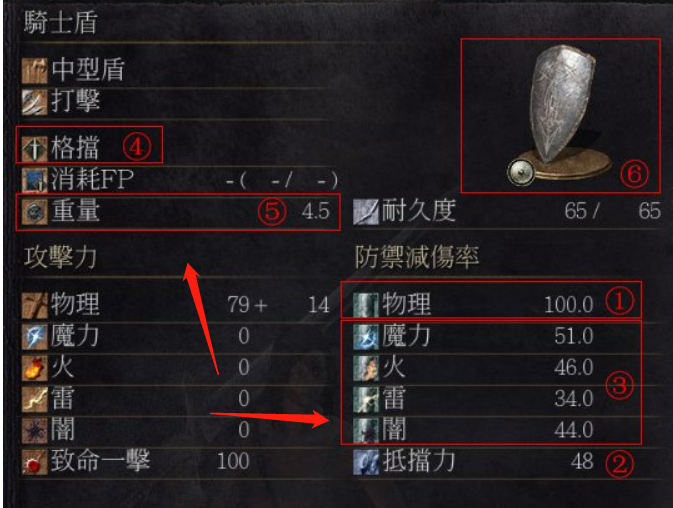Image resolution: width=673 pixels, height=508 pixels.
Task: Click the 闇 dark attack icon
Action: (34, 430)
